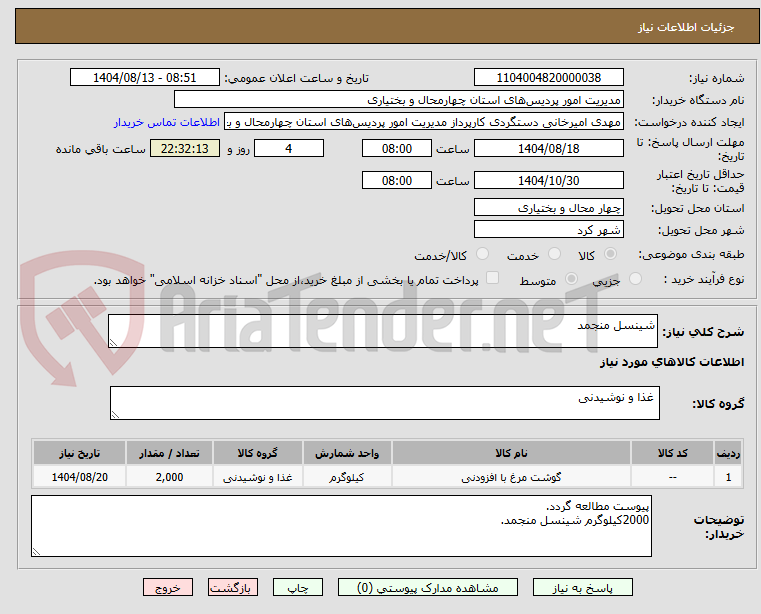This screenshot has width=761, height=614.
Task: Click the گروه کالا text area
Action: click(x=384, y=403)
